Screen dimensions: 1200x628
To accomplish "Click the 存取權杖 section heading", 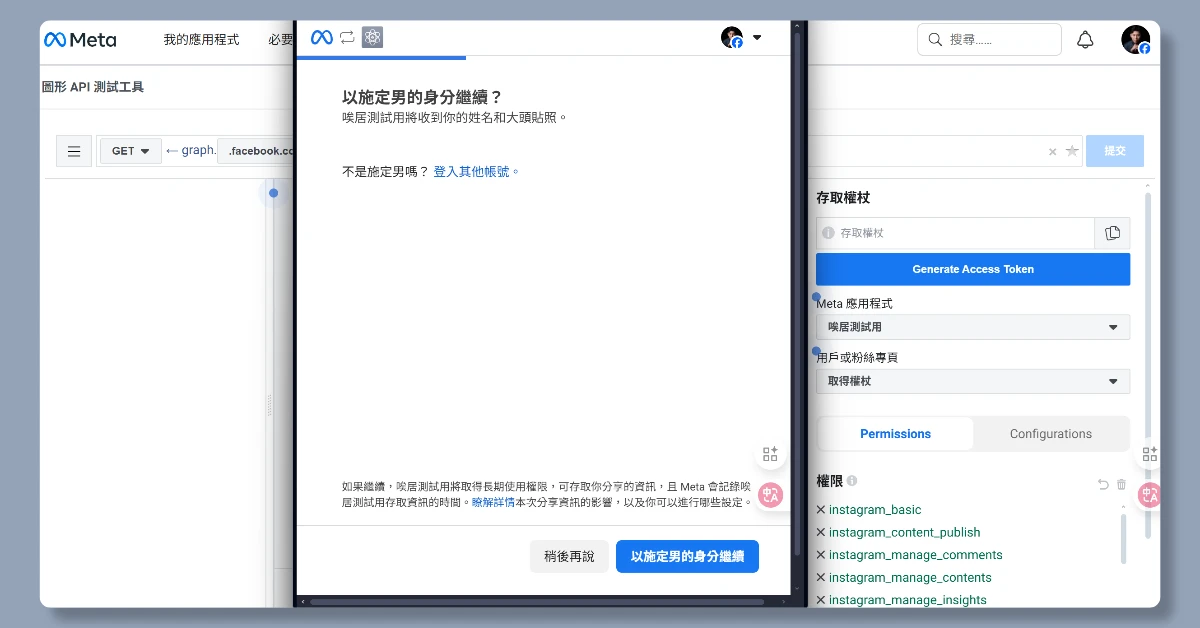I will tap(843, 198).
